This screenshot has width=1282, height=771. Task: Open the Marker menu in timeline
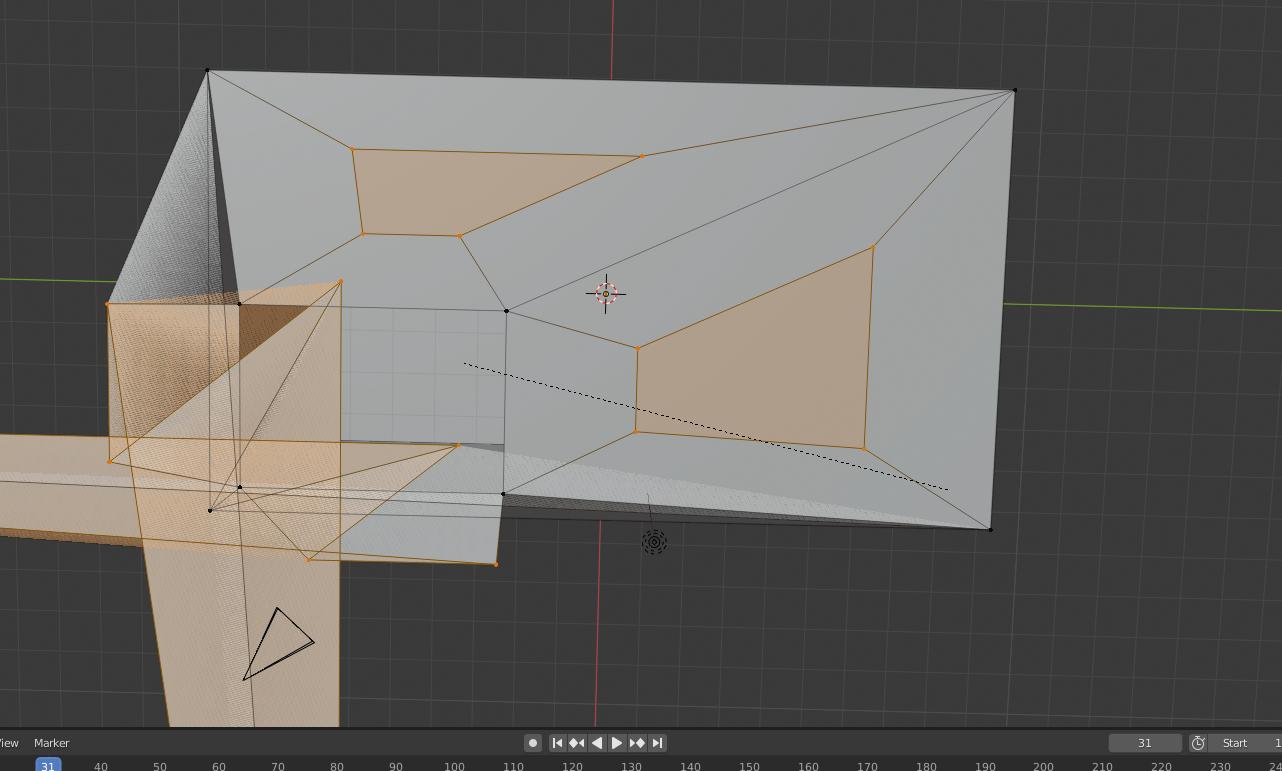52,743
